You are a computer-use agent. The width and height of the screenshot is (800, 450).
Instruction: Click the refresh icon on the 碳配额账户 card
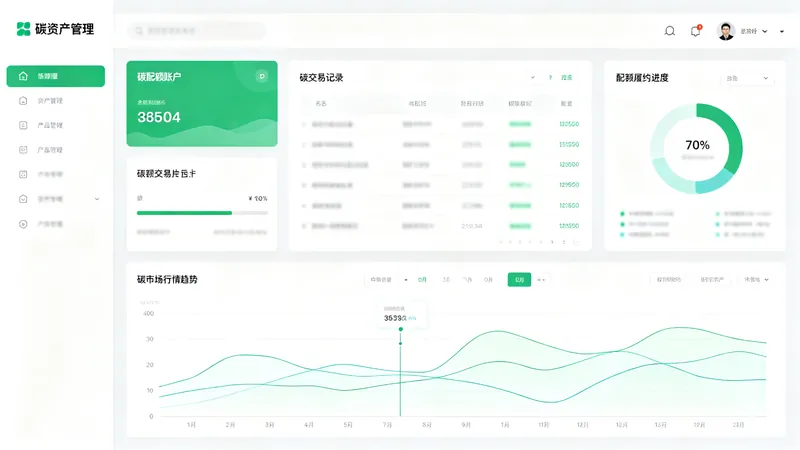(x=262, y=76)
